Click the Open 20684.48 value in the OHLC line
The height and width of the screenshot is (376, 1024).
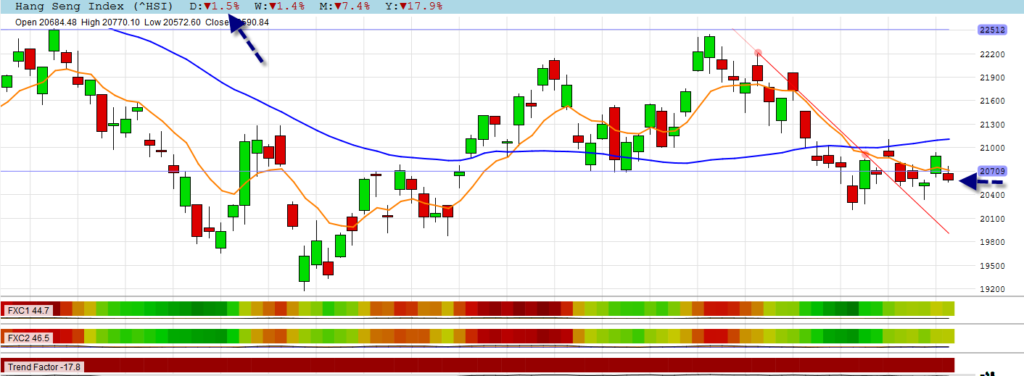(x=46, y=22)
